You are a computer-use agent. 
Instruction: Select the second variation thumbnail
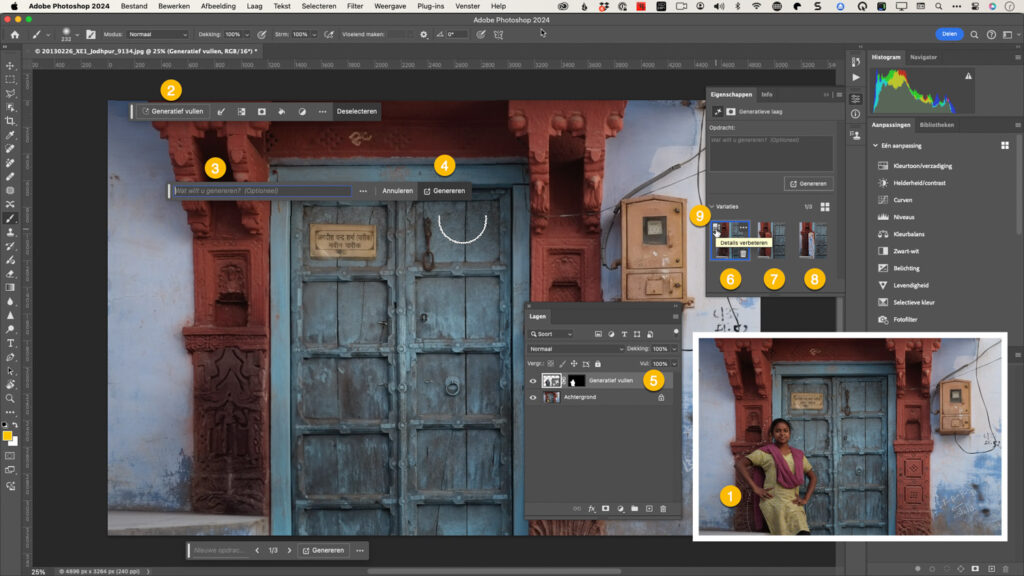coord(772,240)
